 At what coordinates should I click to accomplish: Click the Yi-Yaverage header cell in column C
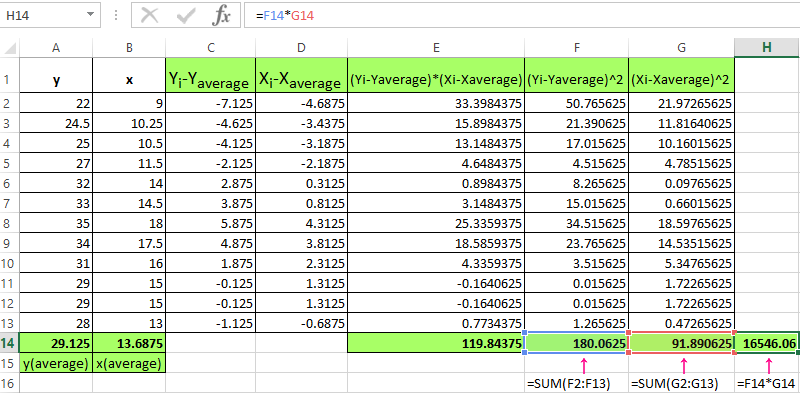210,76
